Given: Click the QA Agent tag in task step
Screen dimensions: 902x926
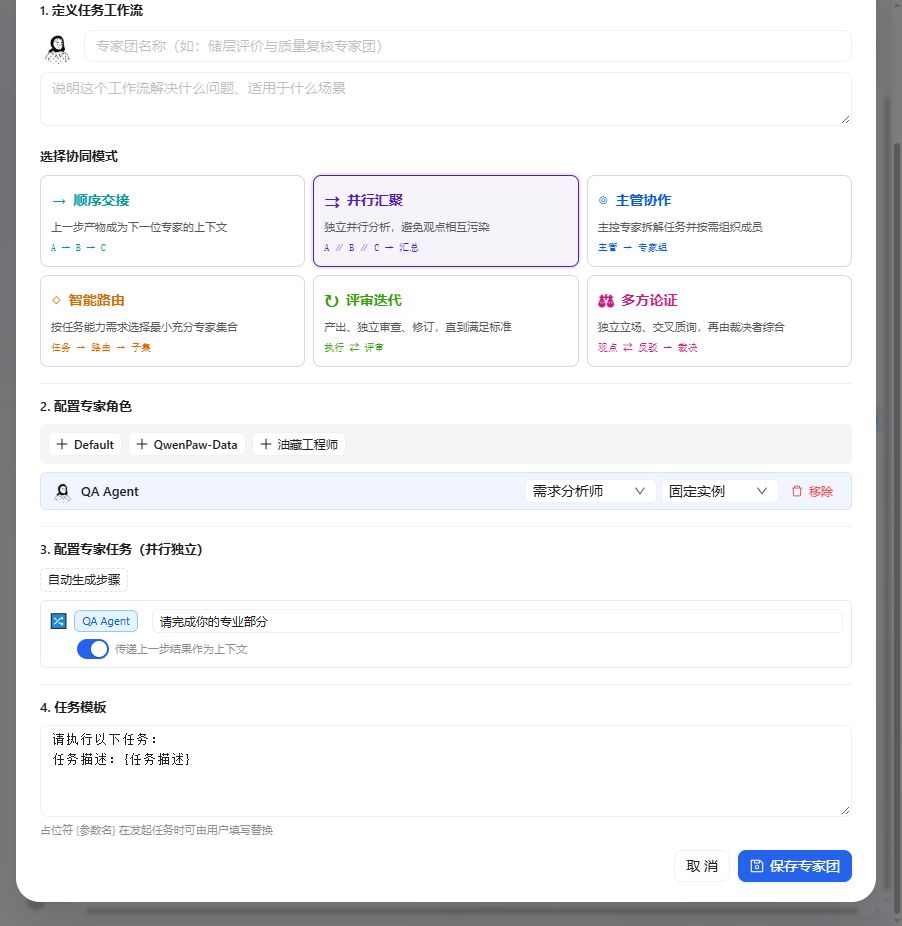Looking at the screenshot, I should [x=106, y=621].
